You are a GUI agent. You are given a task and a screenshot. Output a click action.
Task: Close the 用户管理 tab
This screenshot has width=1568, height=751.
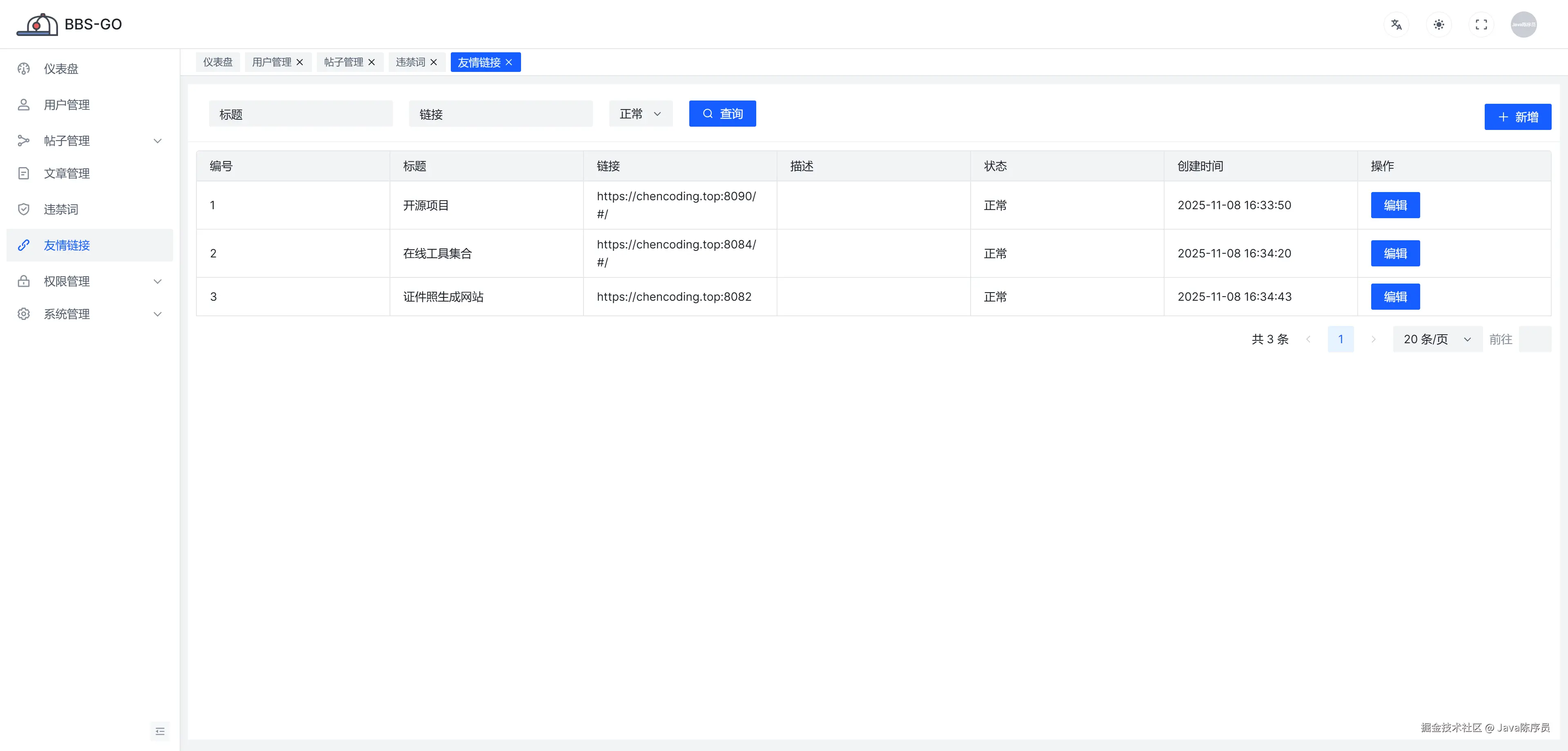point(299,62)
